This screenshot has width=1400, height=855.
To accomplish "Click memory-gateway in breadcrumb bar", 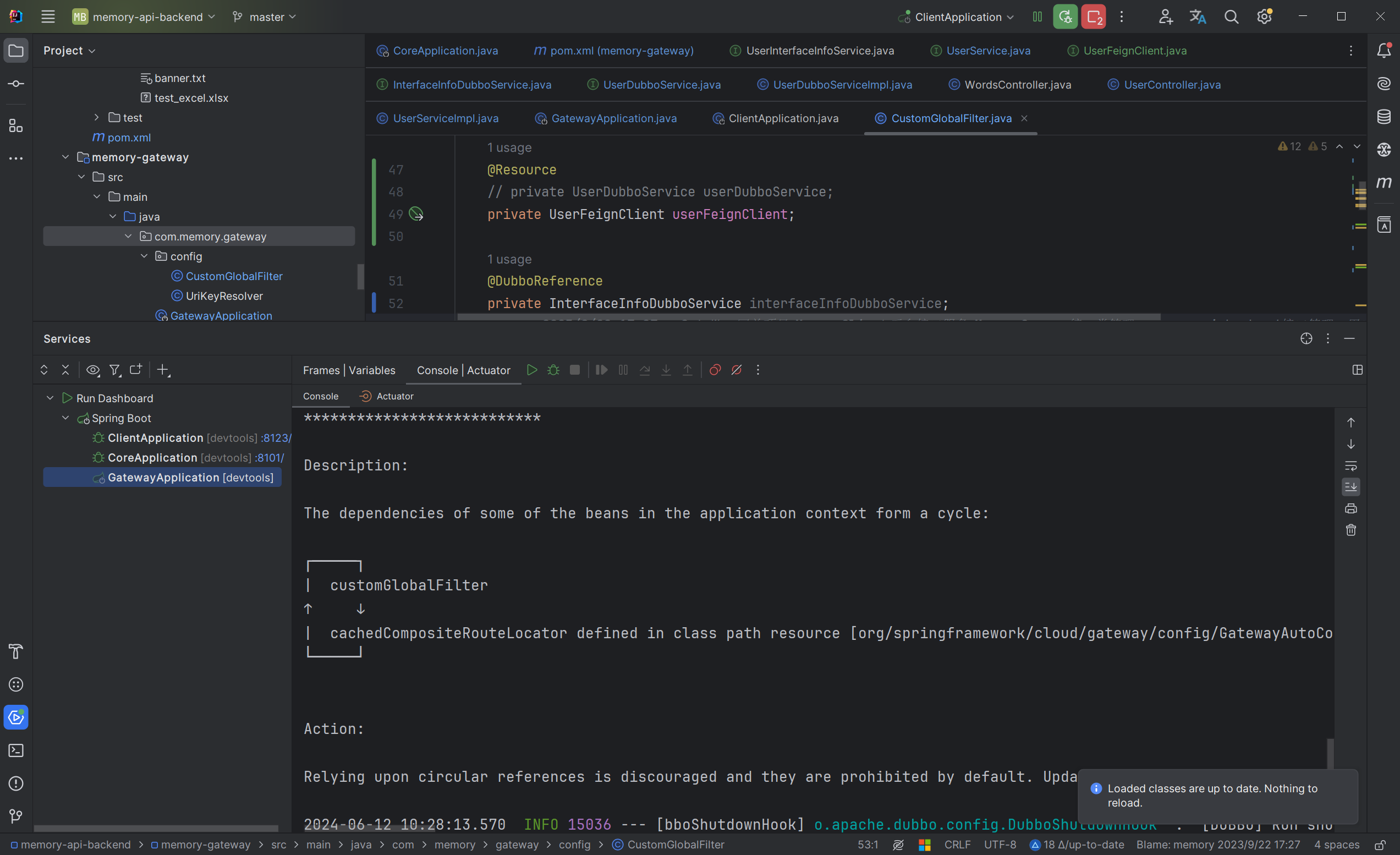I will pyautogui.click(x=201, y=845).
